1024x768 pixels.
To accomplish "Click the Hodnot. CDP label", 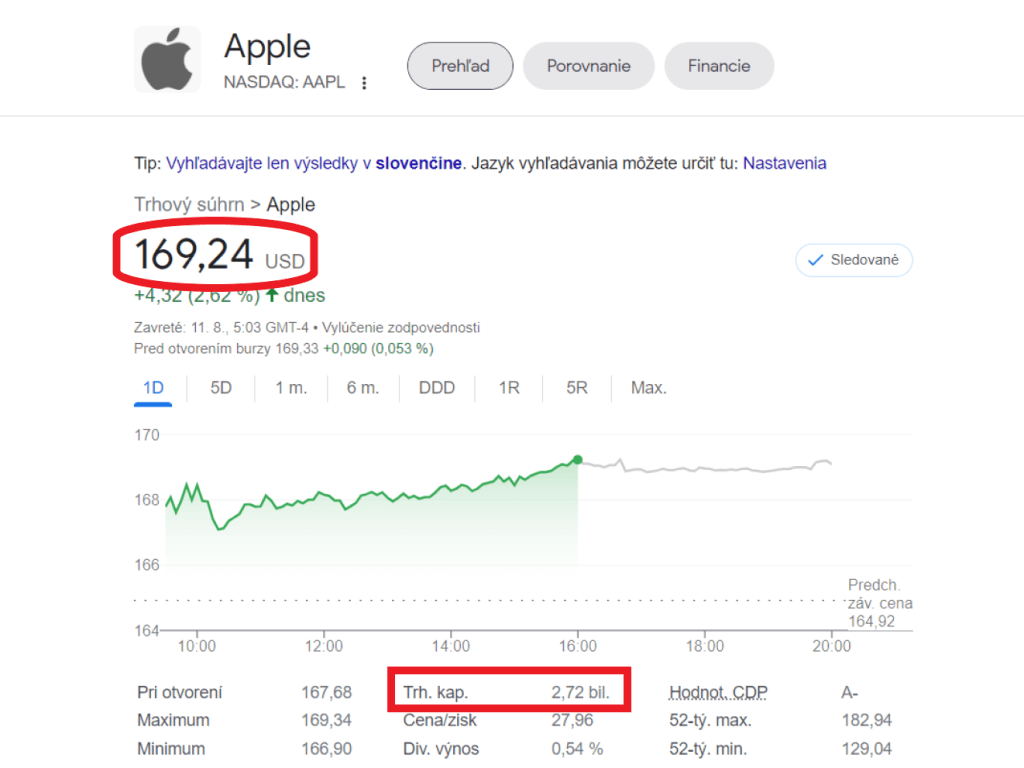I will point(718,692).
